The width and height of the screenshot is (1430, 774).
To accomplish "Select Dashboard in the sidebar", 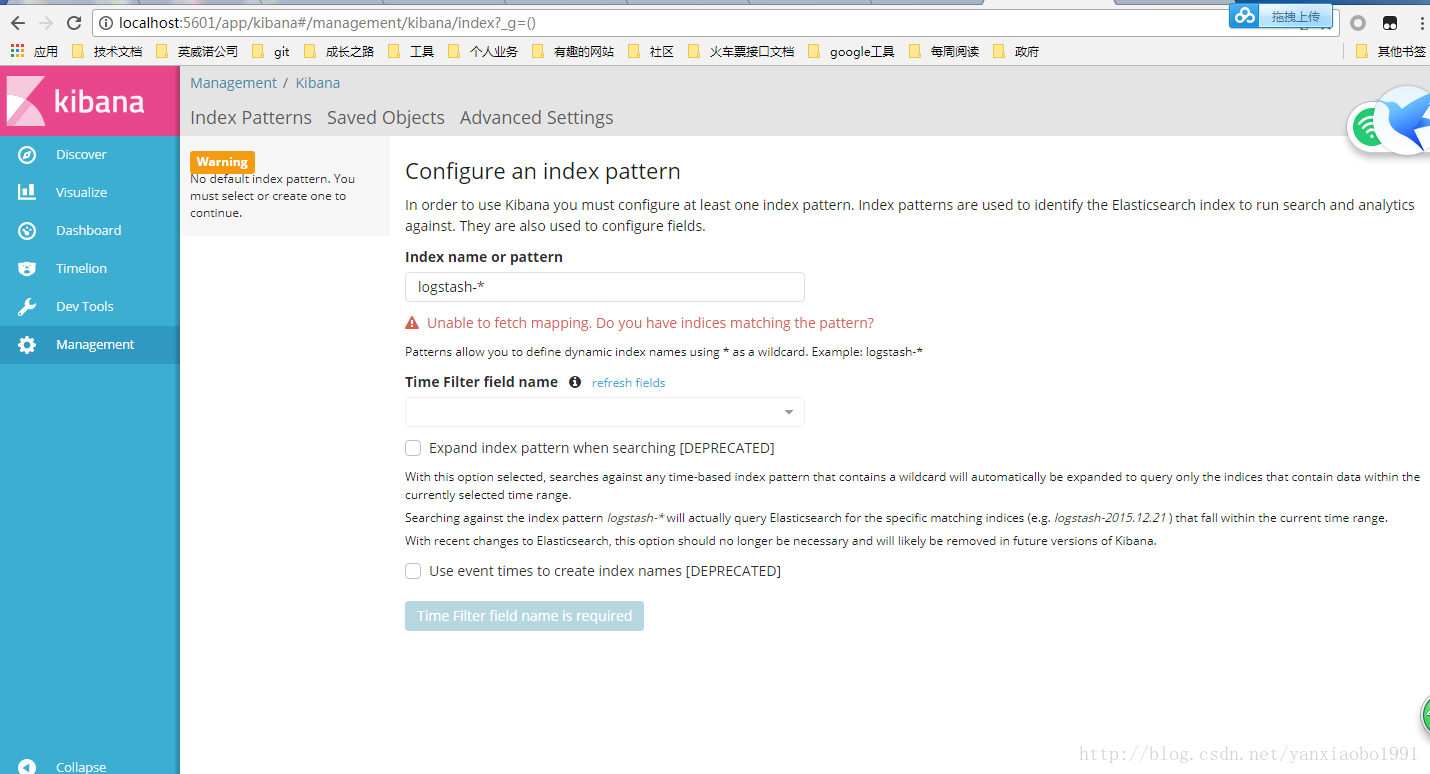I will tap(89, 230).
